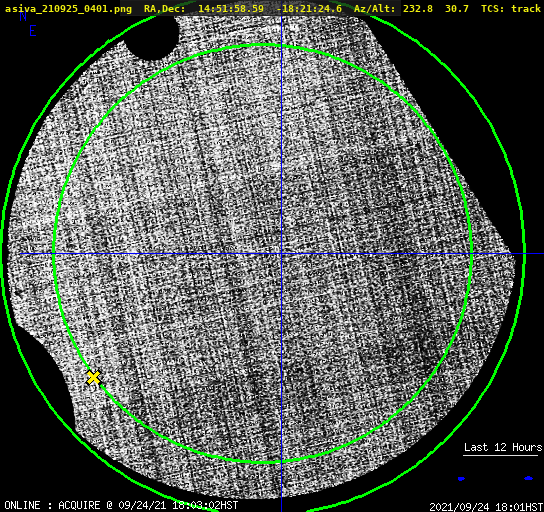Click the right blue marker under Last 12 Hours
The height and width of the screenshot is (512, 544).
tap(528, 478)
